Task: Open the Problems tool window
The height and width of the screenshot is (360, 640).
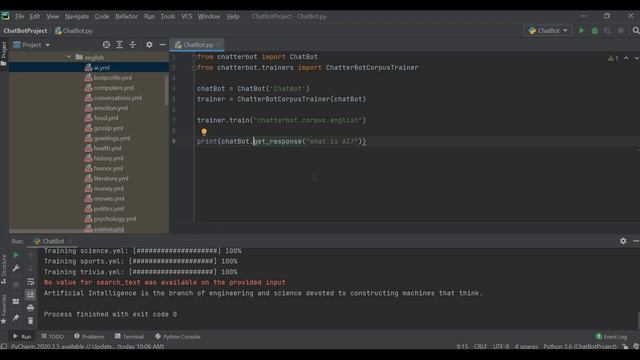Action: 89,336
